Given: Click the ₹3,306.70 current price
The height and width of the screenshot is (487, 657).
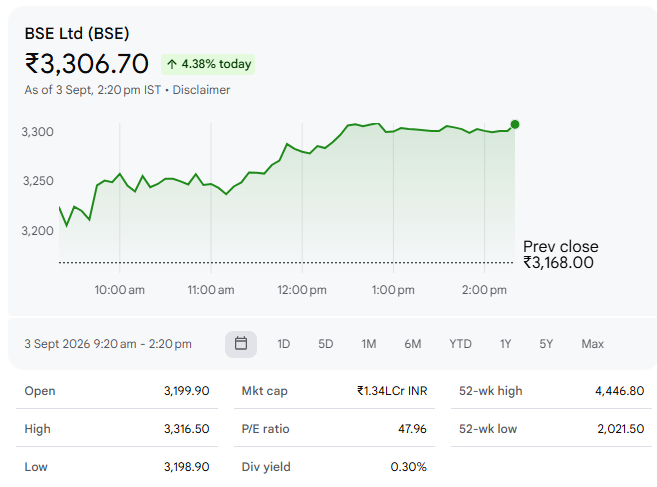Looking at the screenshot, I should pyautogui.click(x=87, y=64).
